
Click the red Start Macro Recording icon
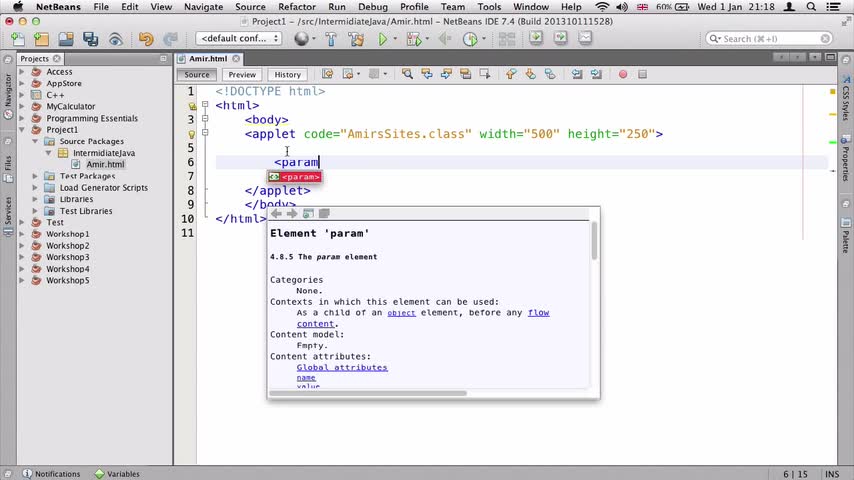pyautogui.click(x=623, y=74)
